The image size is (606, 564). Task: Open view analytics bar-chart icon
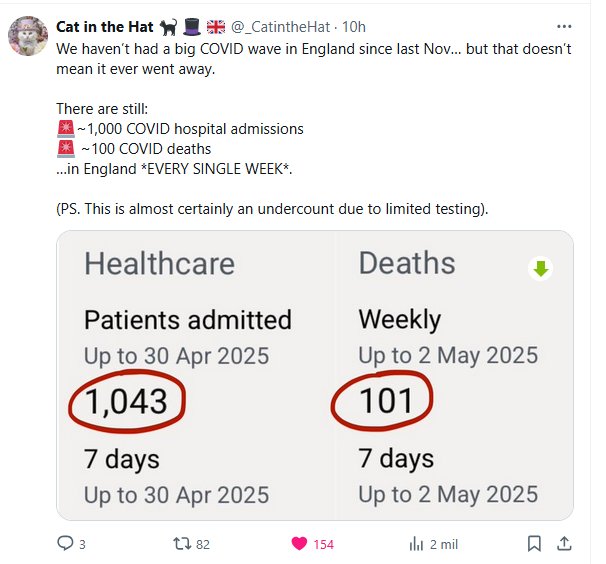[x=417, y=544]
